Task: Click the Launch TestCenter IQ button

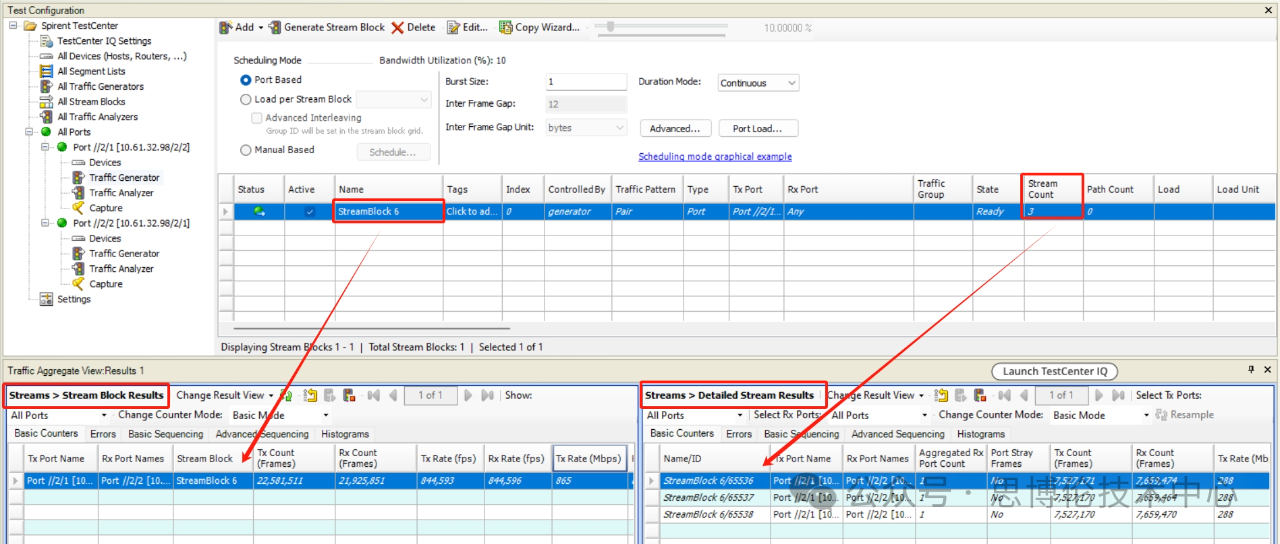Action: coord(1053,371)
